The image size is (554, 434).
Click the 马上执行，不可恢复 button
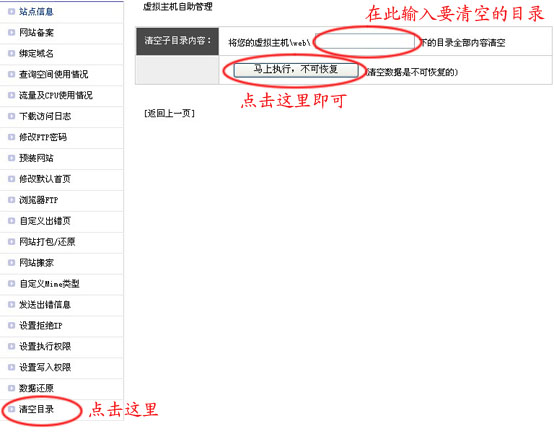click(x=296, y=70)
